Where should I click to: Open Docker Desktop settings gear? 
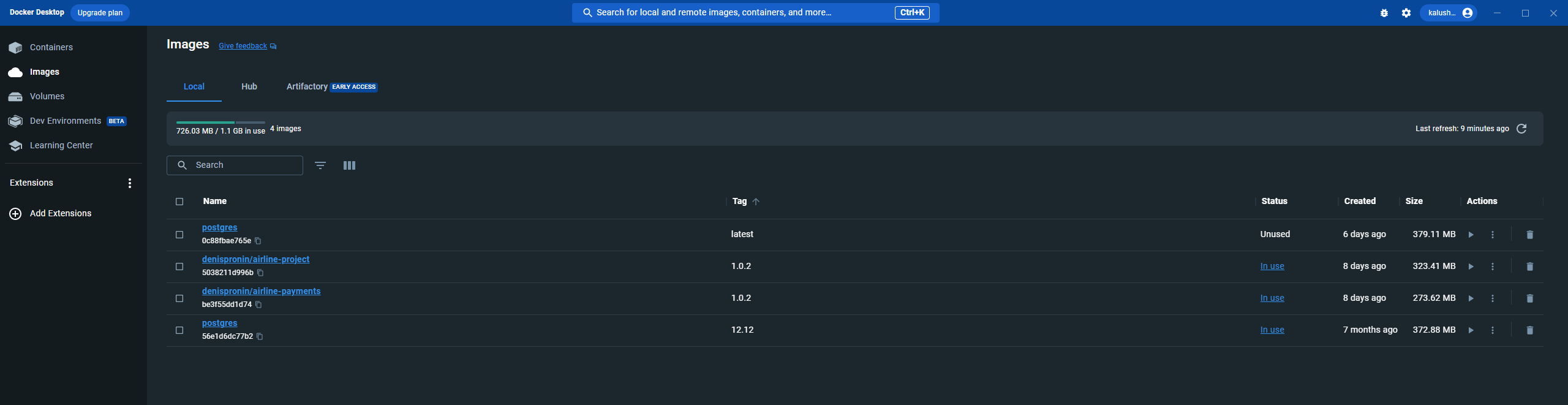[1406, 13]
